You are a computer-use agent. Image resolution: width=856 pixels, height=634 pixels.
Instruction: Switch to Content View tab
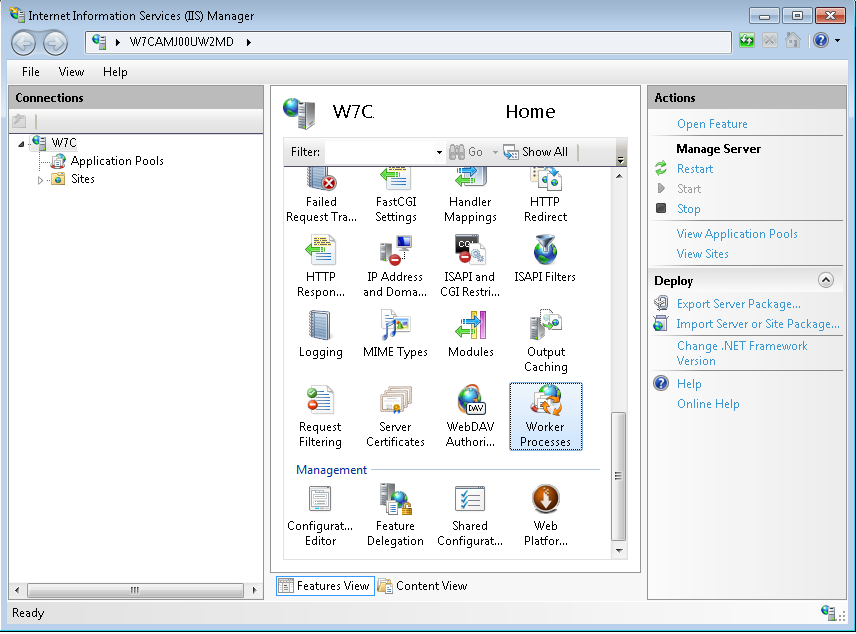pos(423,586)
